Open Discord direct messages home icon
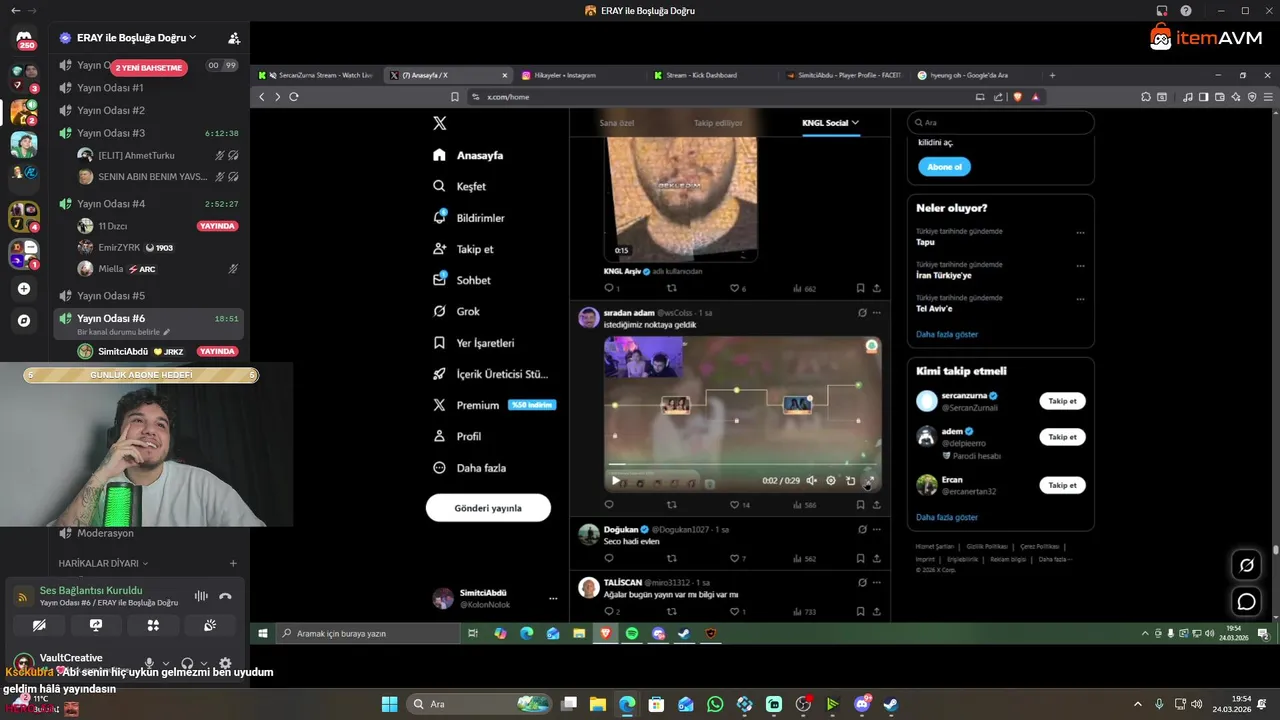Image resolution: width=1280 pixels, height=720 pixels. (x=25, y=40)
